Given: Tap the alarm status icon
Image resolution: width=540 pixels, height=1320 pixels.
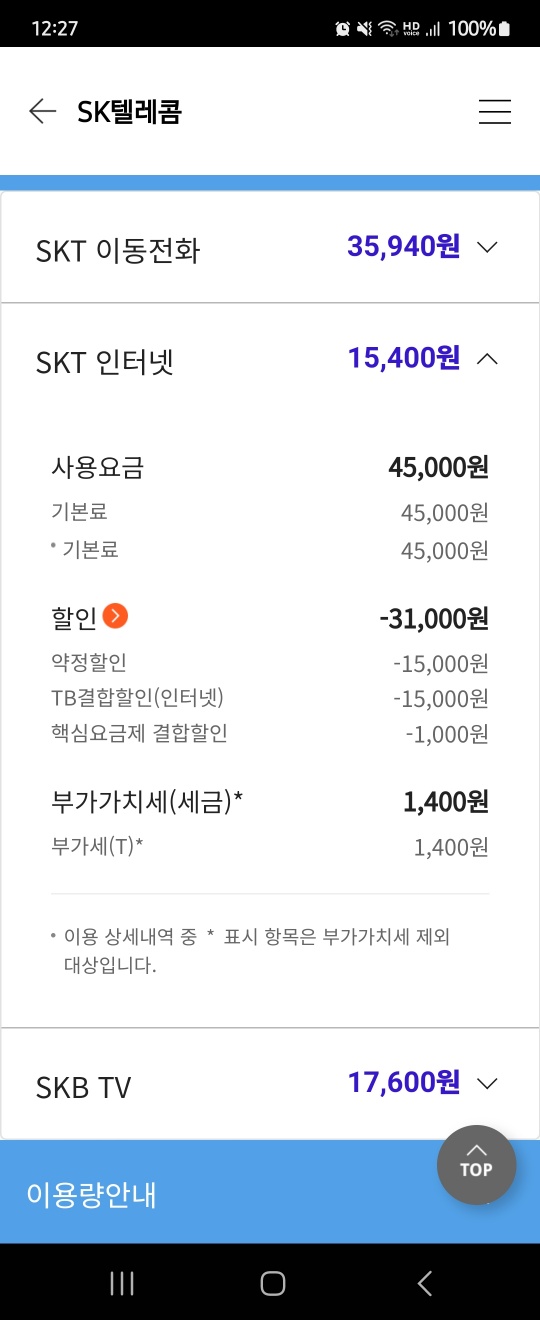Looking at the screenshot, I should pos(343,29).
